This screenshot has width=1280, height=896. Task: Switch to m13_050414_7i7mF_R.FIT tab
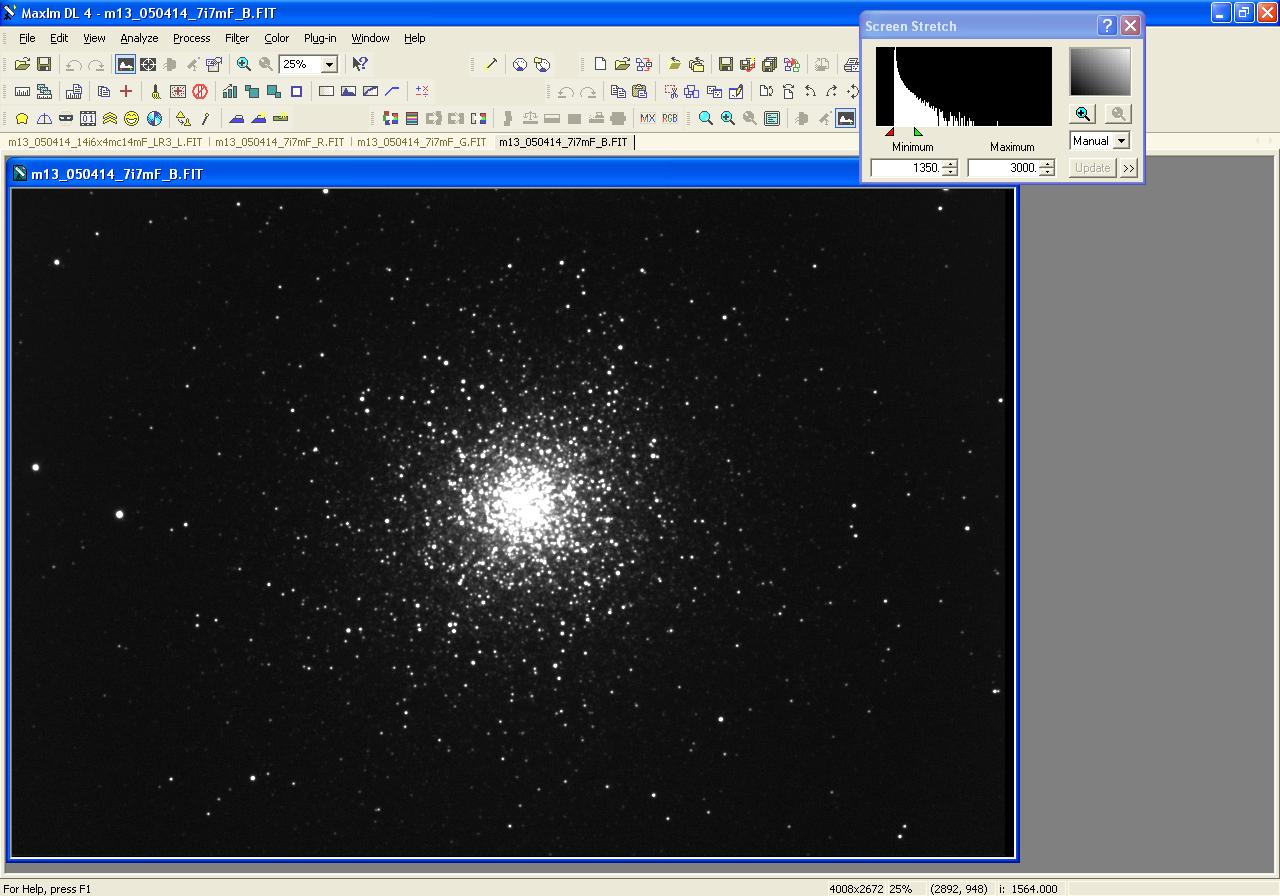click(279, 142)
